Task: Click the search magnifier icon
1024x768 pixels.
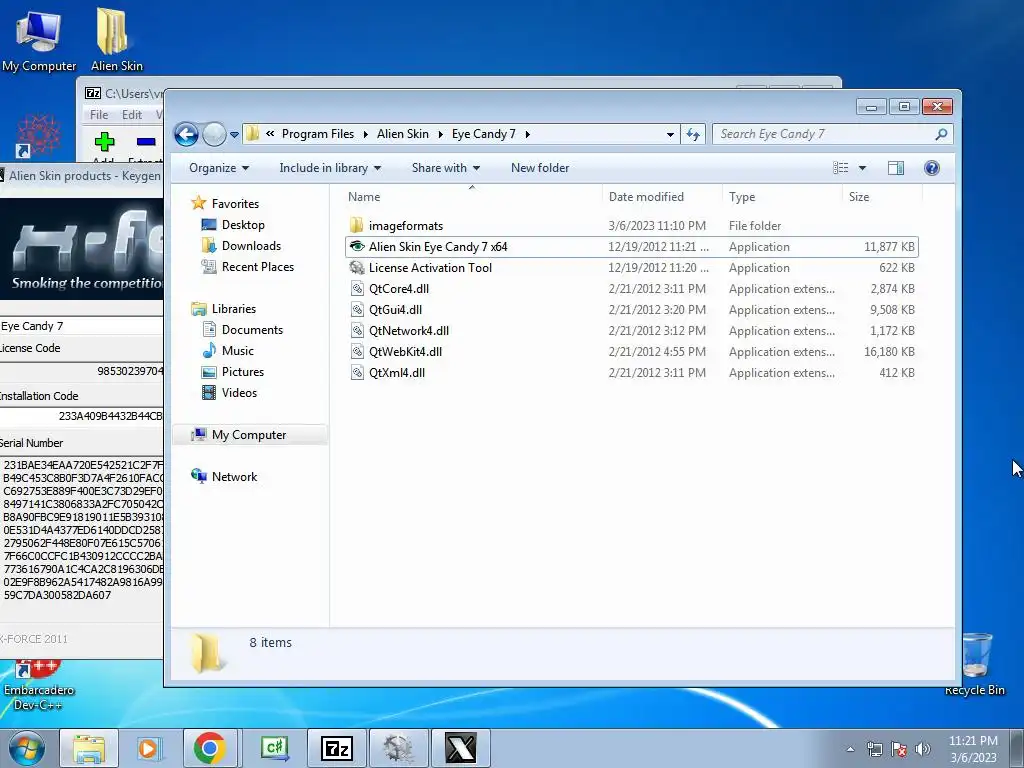Action: click(x=941, y=134)
